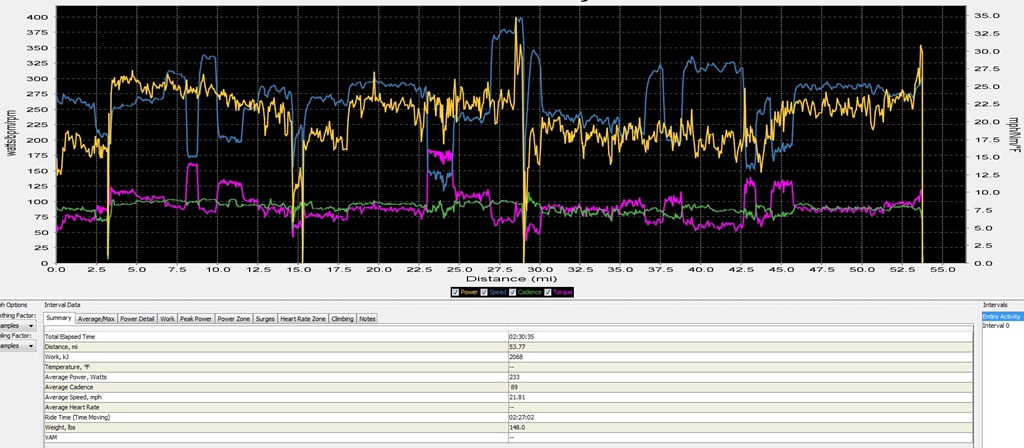Go to the Peak Power tab
1024x448 pixels.
tap(196, 319)
